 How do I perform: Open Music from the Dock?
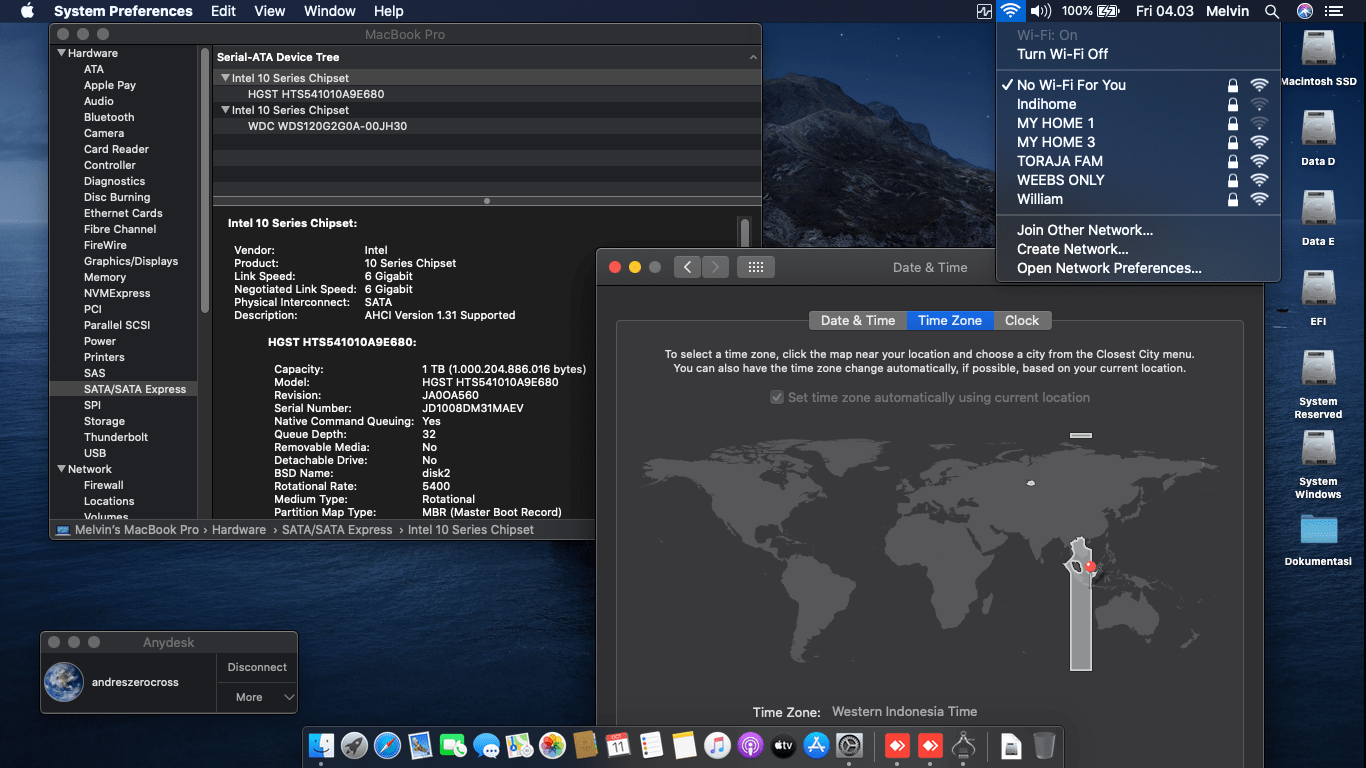(717, 745)
